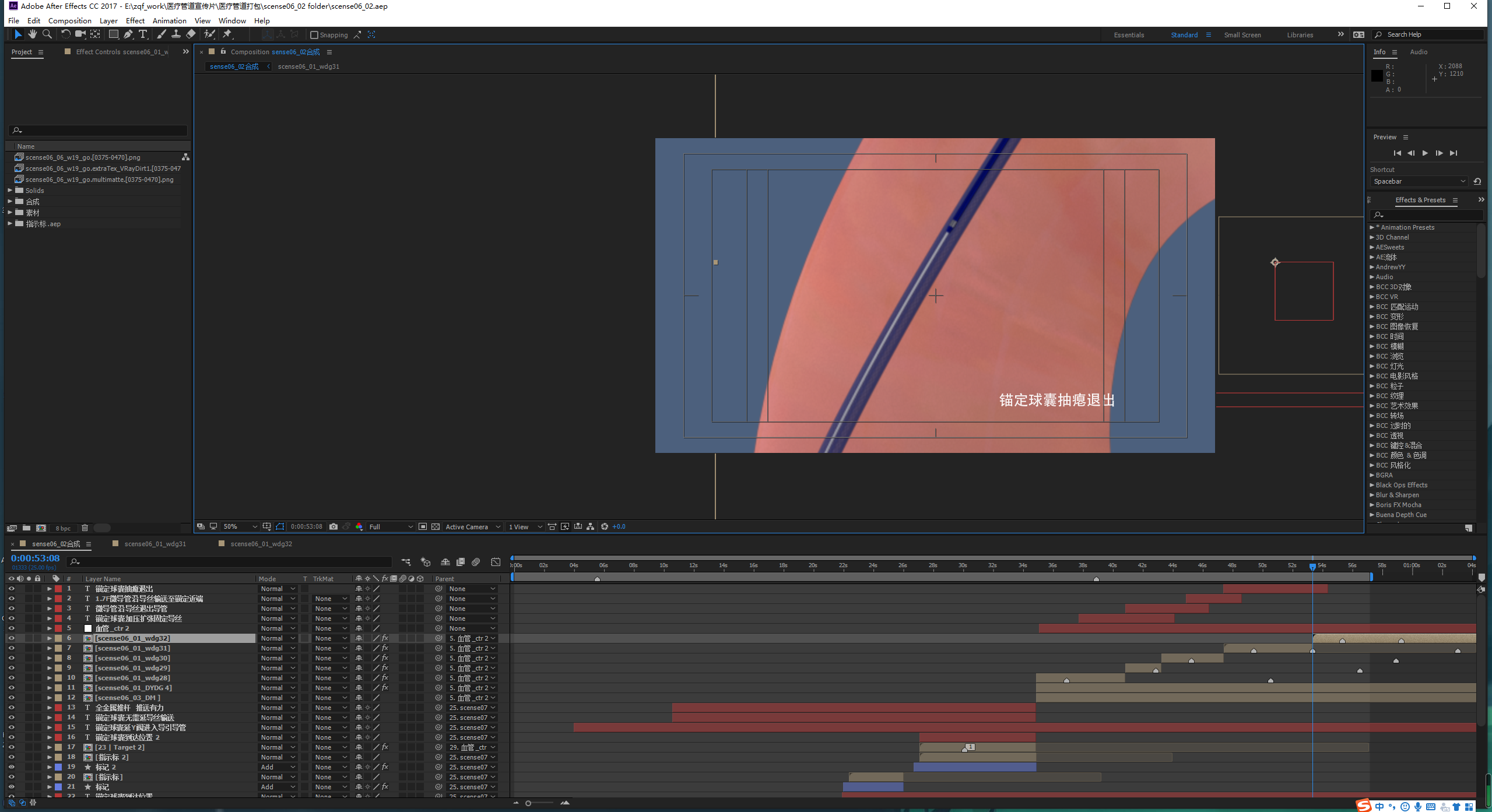The height and width of the screenshot is (812, 1492).
Task: Select the Pen tool
Action: pos(128,35)
